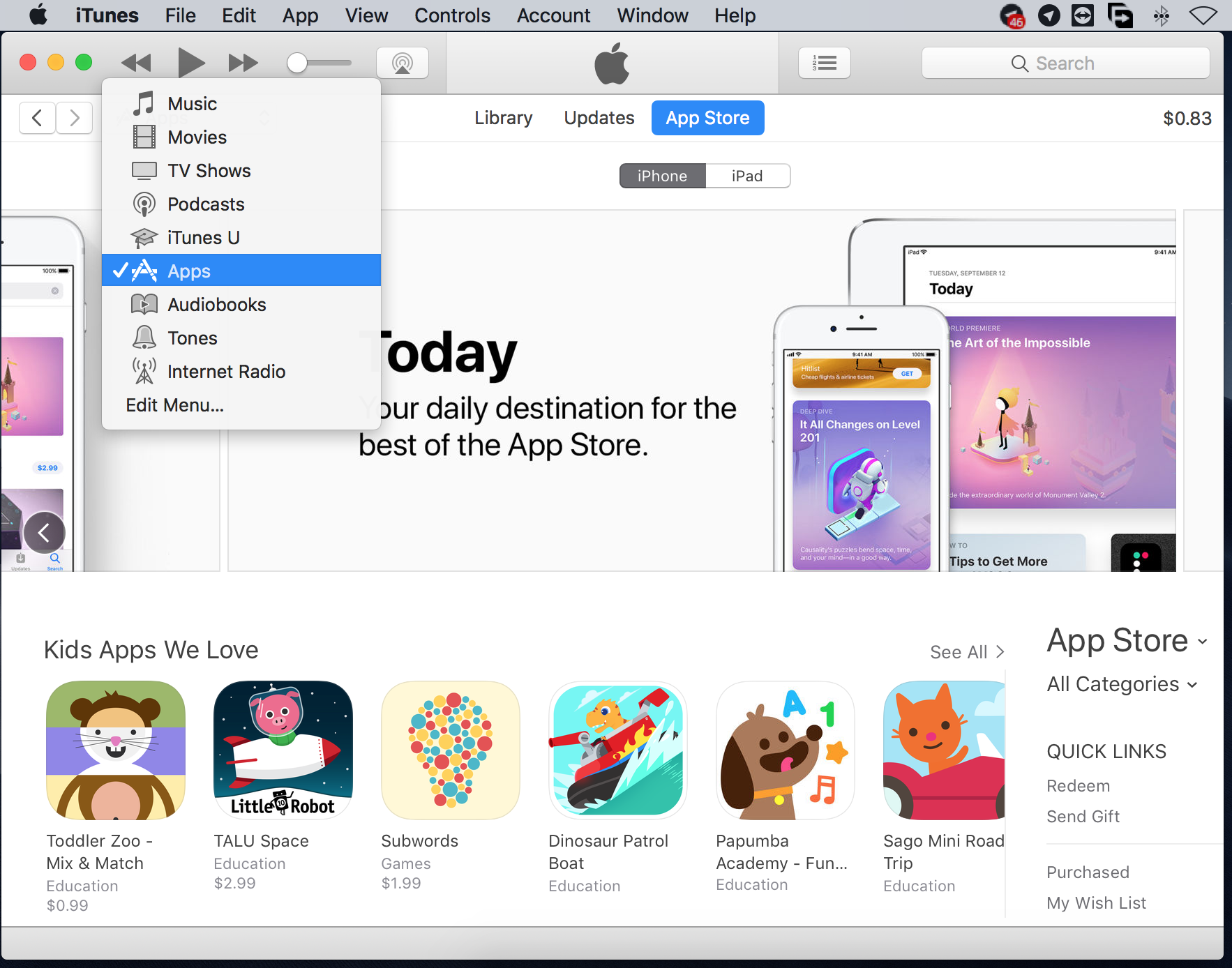Open Podcasts via its broadcast icon

(x=144, y=204)
